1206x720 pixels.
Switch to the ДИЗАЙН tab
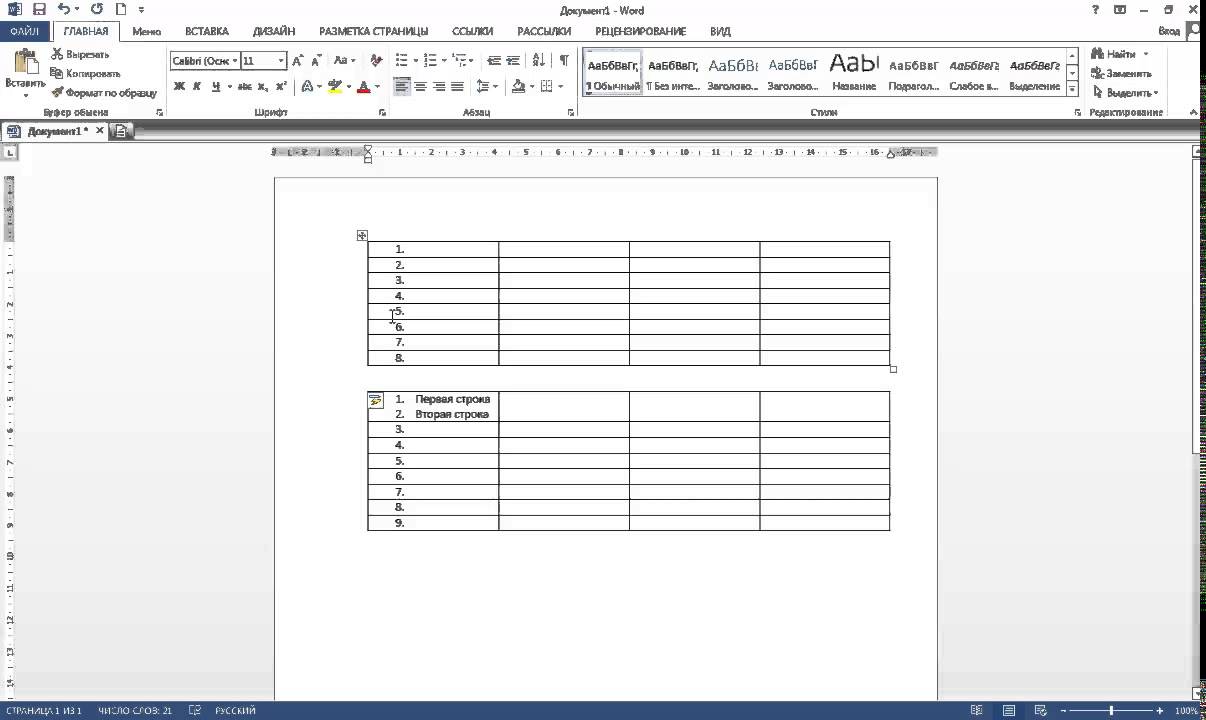click(x=273, y=31)
